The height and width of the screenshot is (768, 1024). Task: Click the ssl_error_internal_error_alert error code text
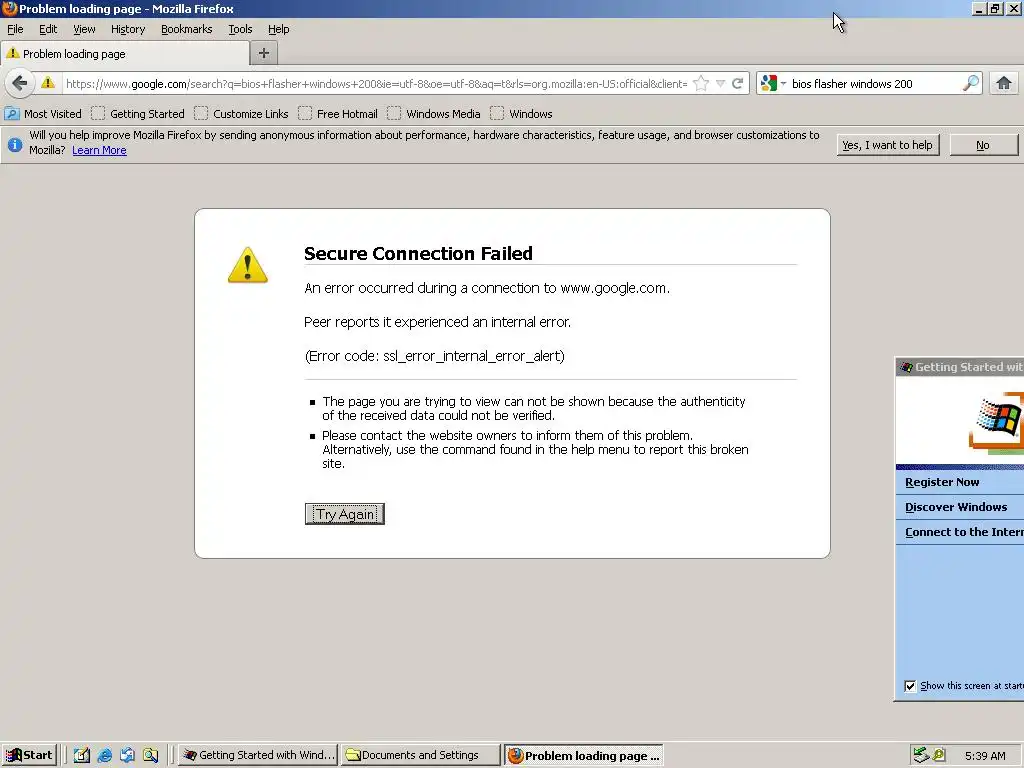472,356
